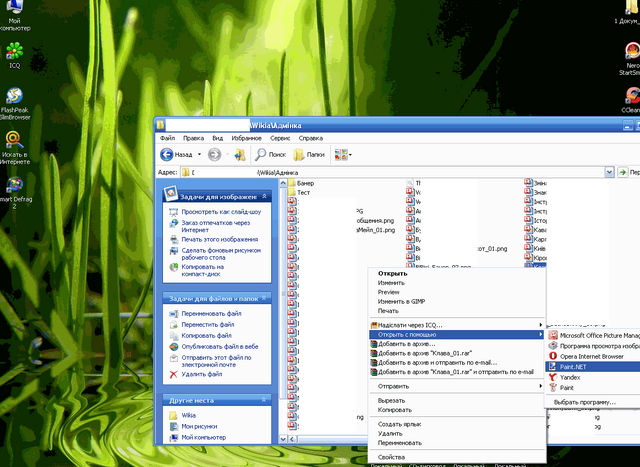
Task: Choose Добавить в архив и отправить по e-mail
Action: (x=457, y=362)
